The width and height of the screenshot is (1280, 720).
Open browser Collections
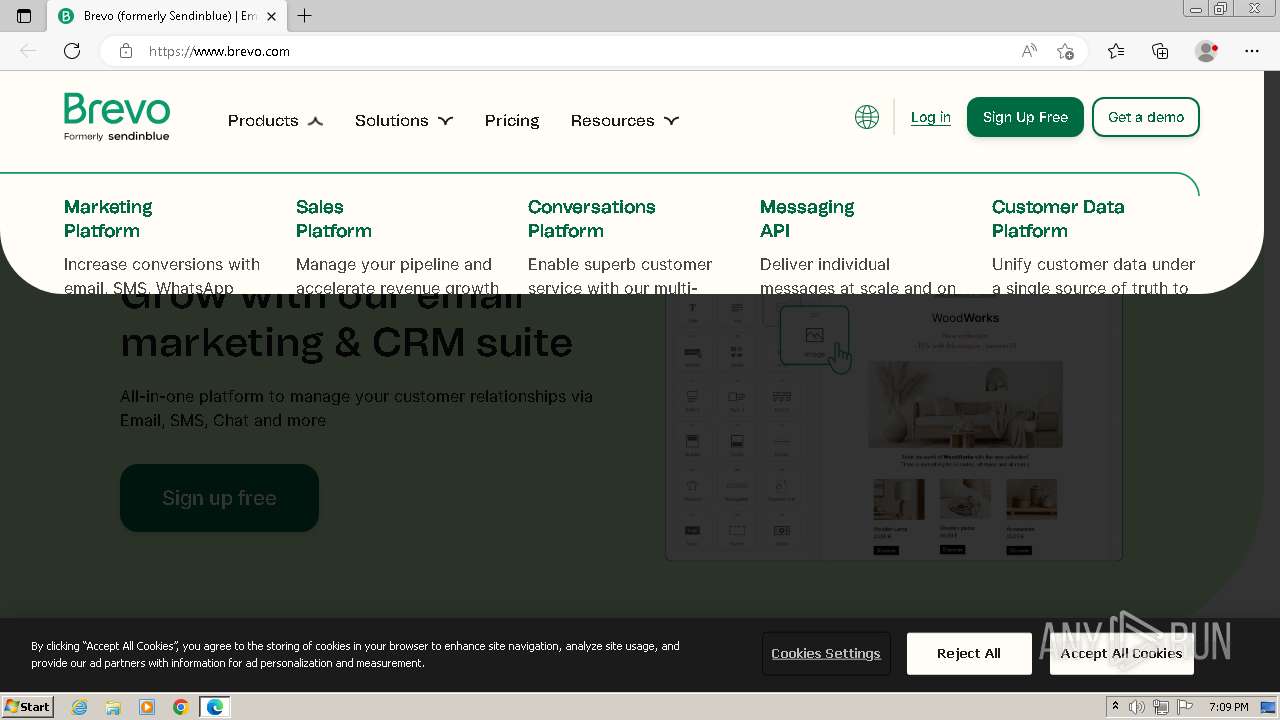coord(1160,51)
